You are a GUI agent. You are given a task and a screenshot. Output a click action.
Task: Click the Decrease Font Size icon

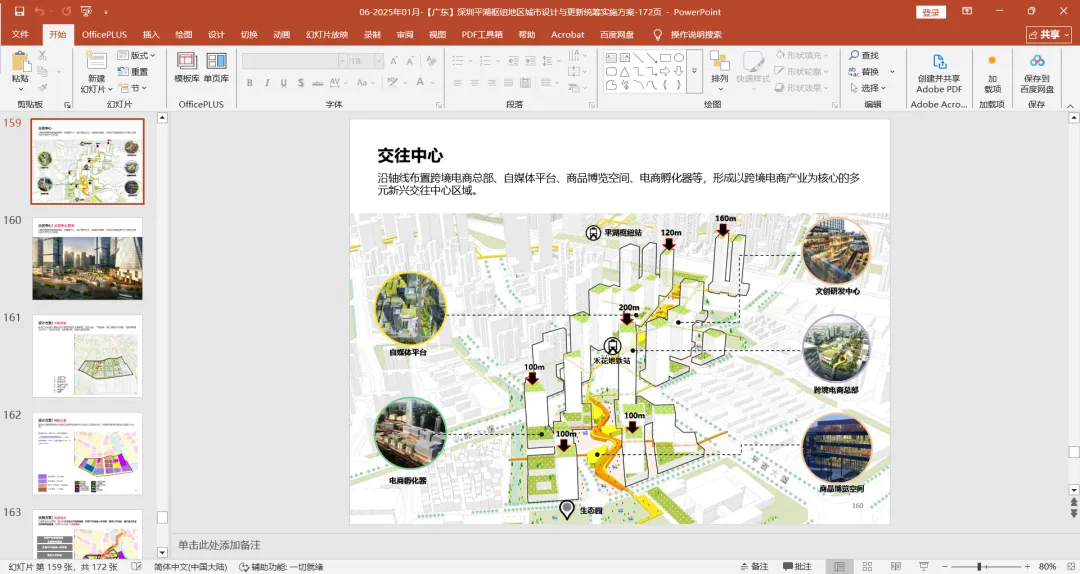(411, 61)
